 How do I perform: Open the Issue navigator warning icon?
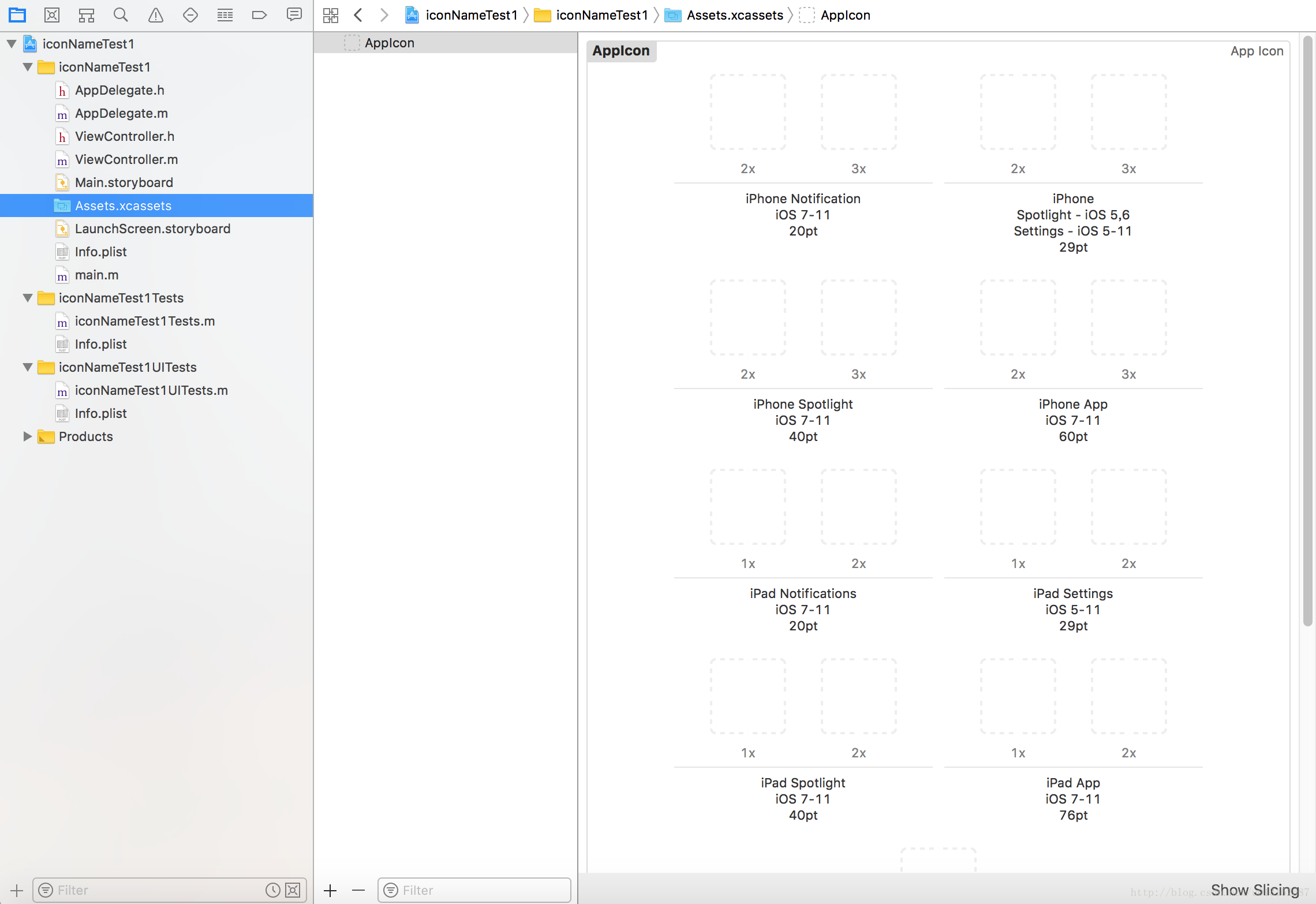click(156, 15)
